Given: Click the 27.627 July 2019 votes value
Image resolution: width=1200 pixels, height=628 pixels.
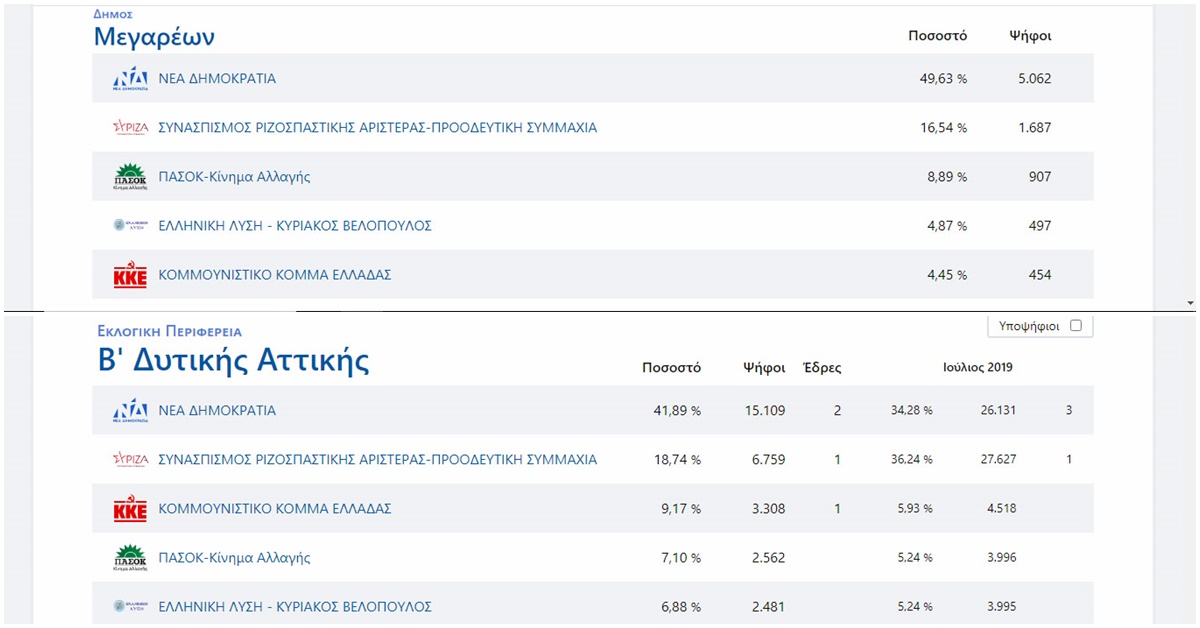Looking at the screenshot, I should (997, 459).
